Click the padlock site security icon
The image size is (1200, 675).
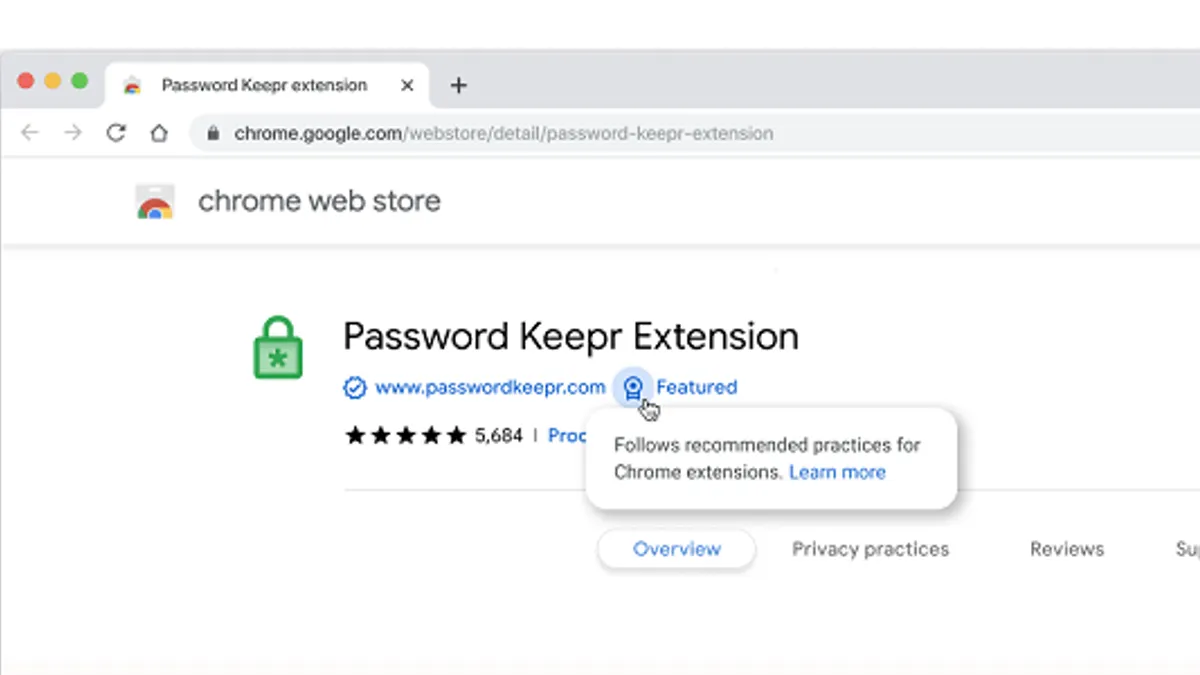(x=211, y=133)
